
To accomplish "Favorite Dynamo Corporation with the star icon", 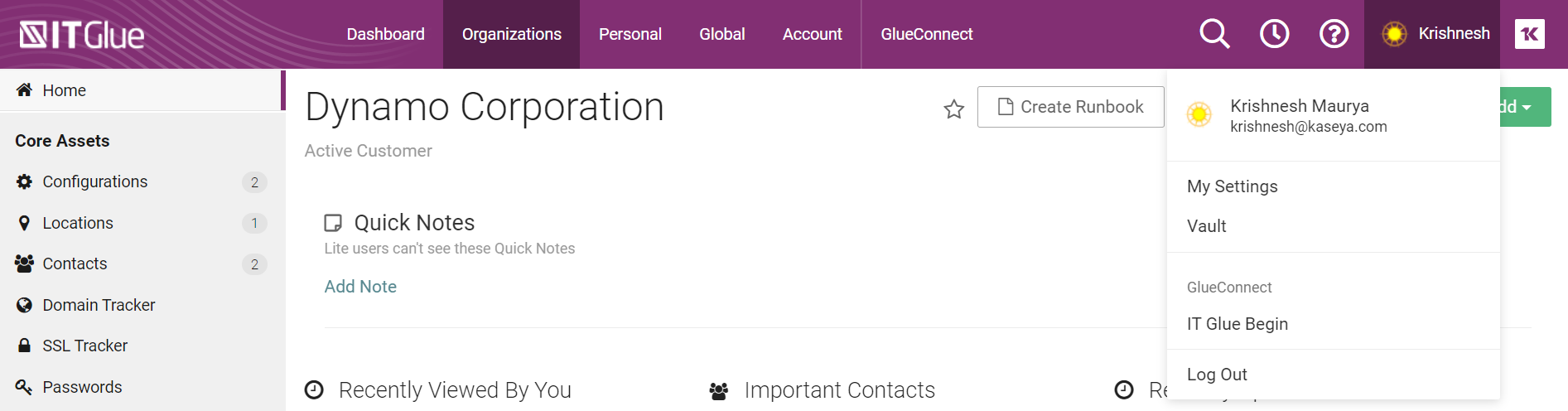I will point(954,109).
